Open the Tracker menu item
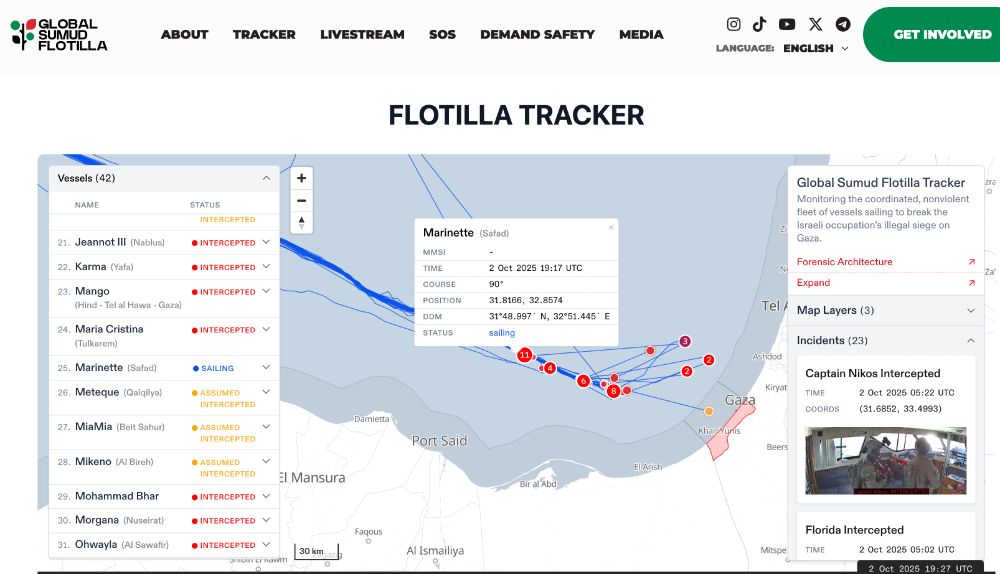This screenshot has width=1000, height=574. click(x=264, y=34)
